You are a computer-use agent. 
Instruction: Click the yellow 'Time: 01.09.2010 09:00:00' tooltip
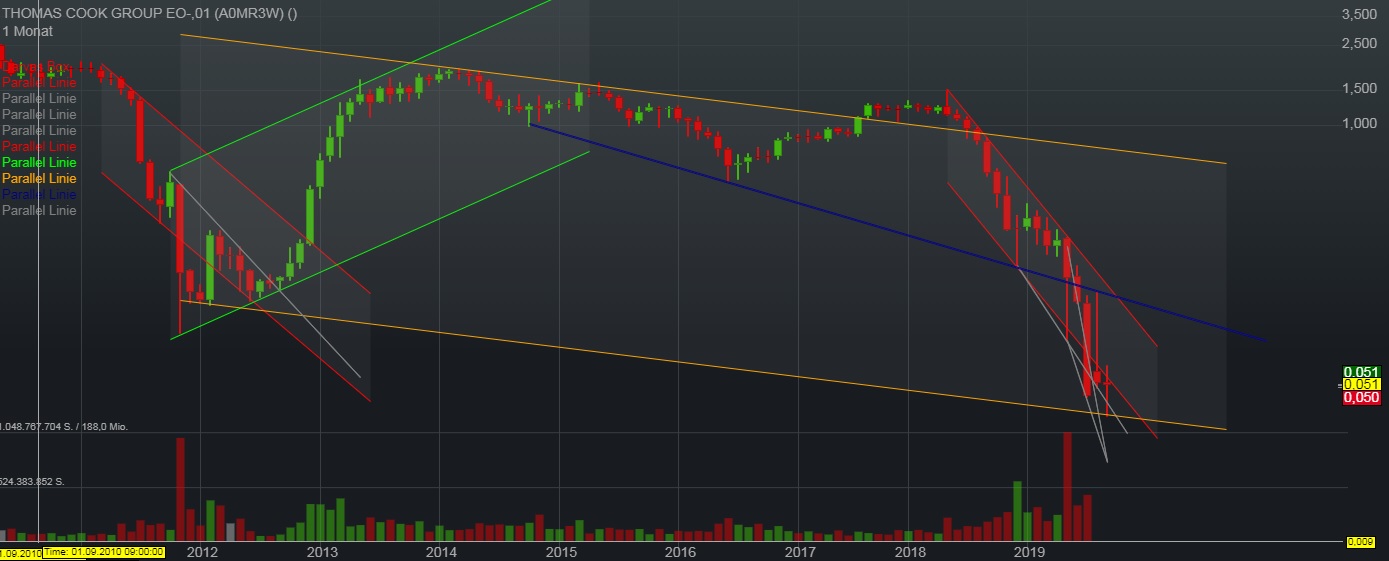[104, 552]
